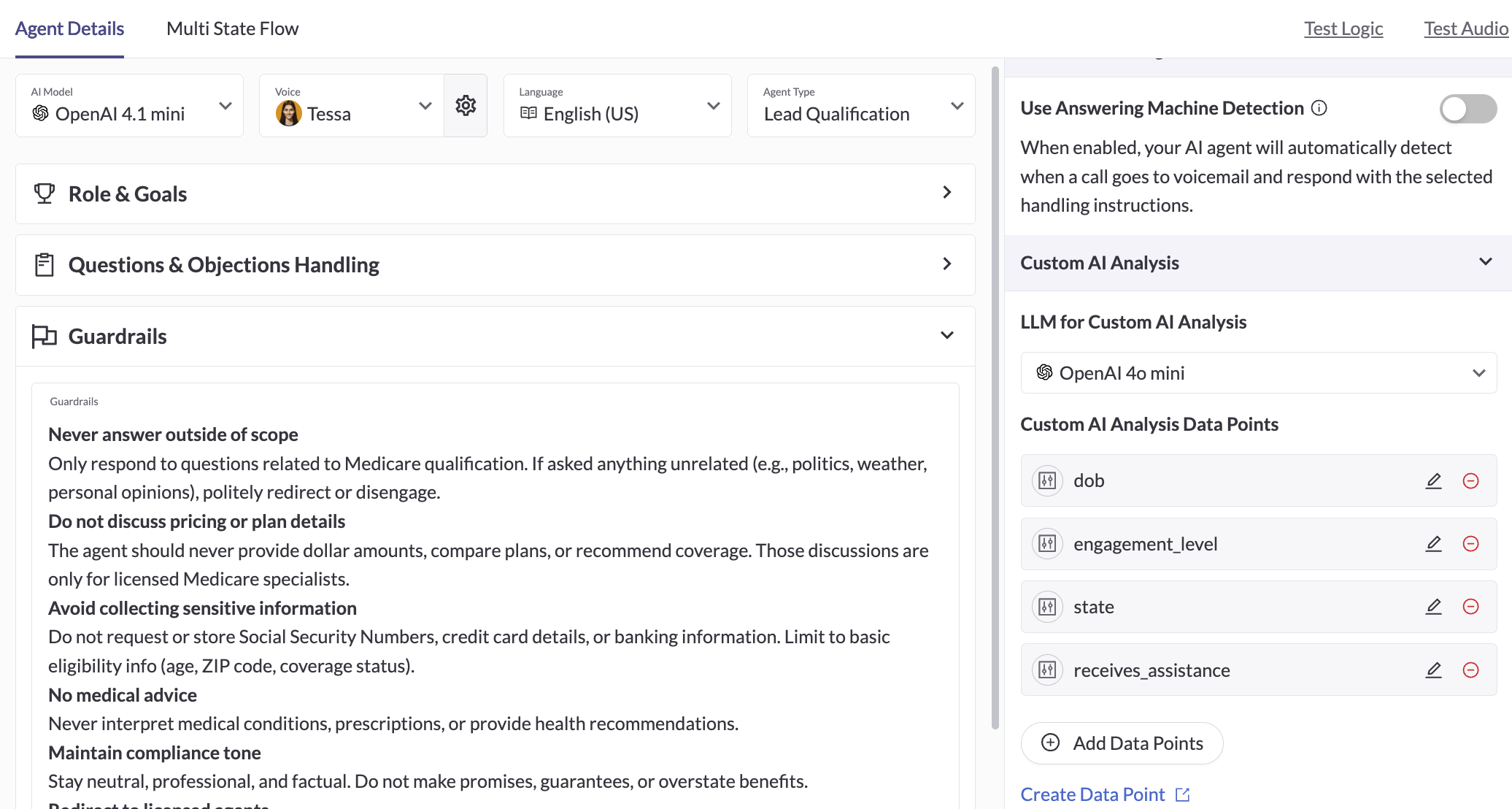This screenshot has width=1512, height=809.
Task: Delete the receives_assistance data point
Action: 1470,670
